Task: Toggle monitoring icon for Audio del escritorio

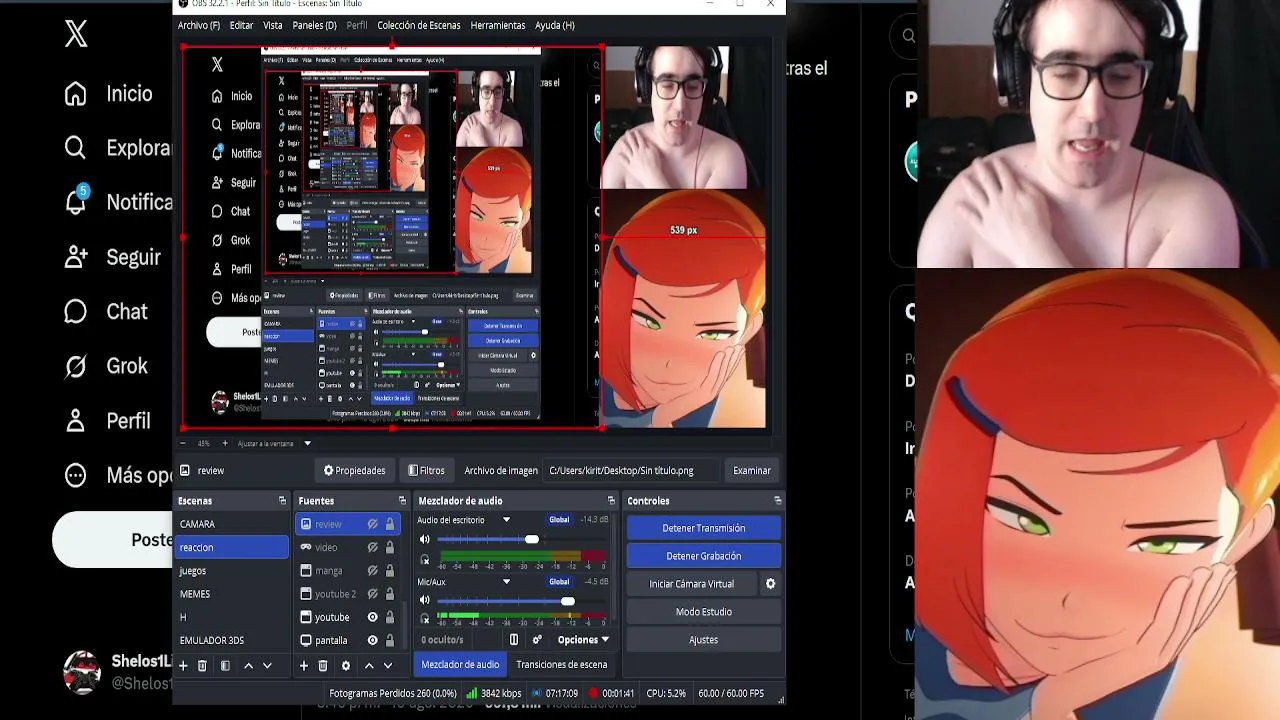Action: 425,559
